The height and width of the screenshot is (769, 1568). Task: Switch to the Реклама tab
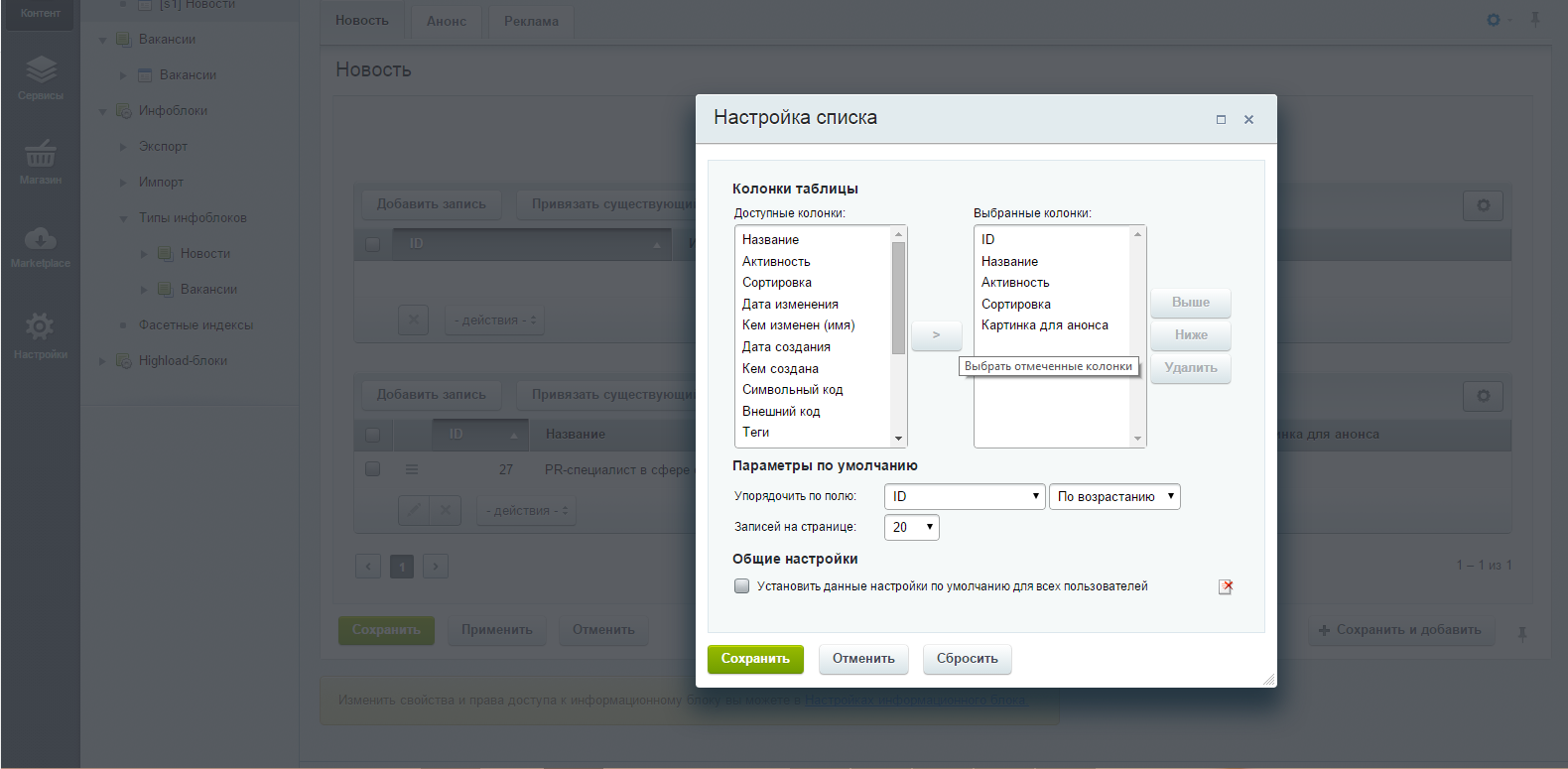tap(531, 21)
